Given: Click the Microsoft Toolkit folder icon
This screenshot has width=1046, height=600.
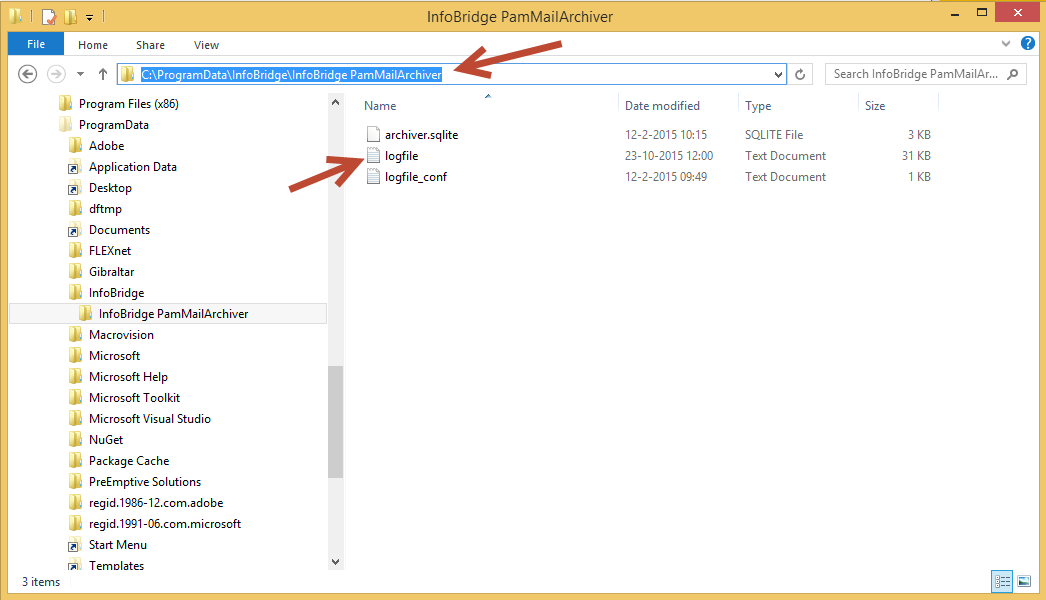Looking at the screenshot, I should (75, 398).
